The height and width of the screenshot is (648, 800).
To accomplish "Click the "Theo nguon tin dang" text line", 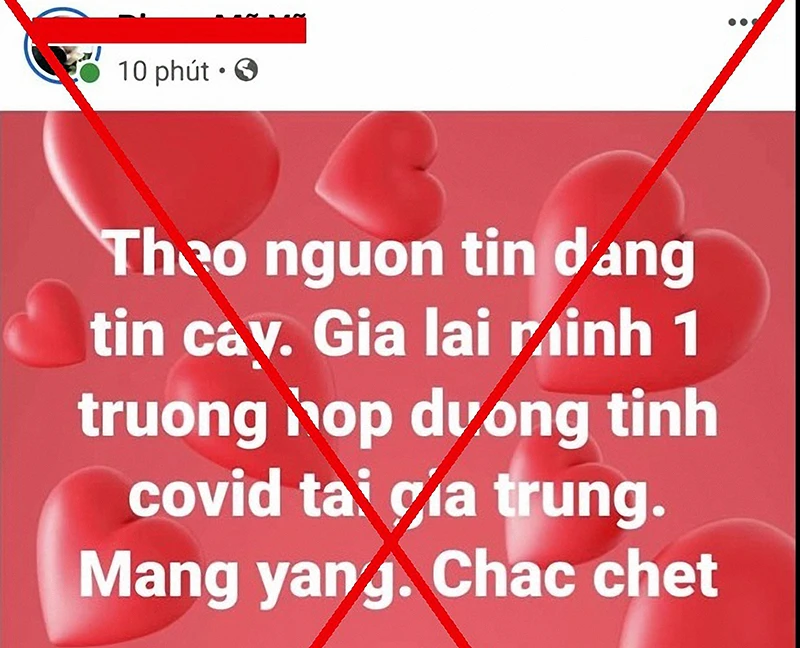I will click(x=401, y=254).
